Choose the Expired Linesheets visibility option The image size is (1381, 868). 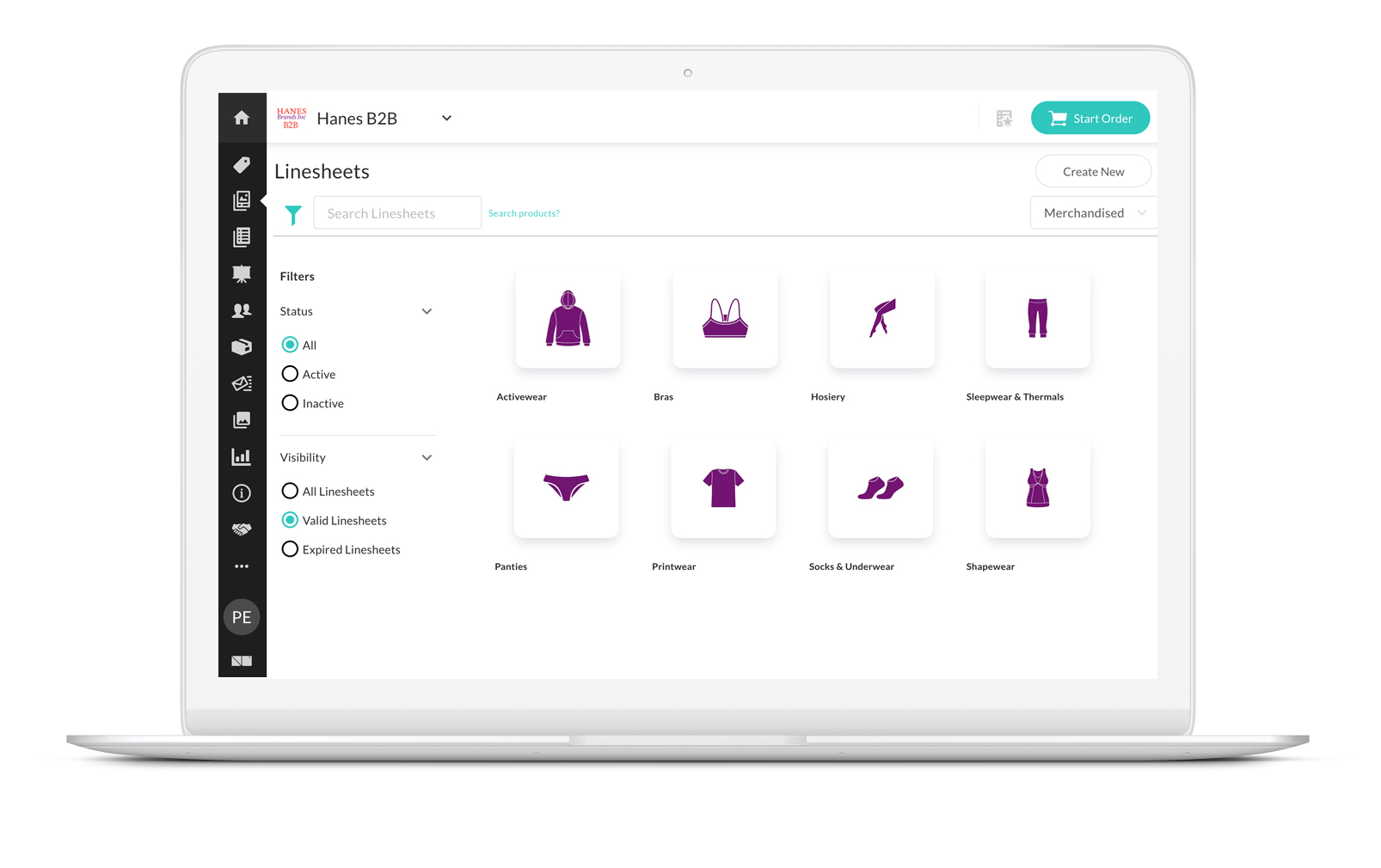click(x=291, y=549)
